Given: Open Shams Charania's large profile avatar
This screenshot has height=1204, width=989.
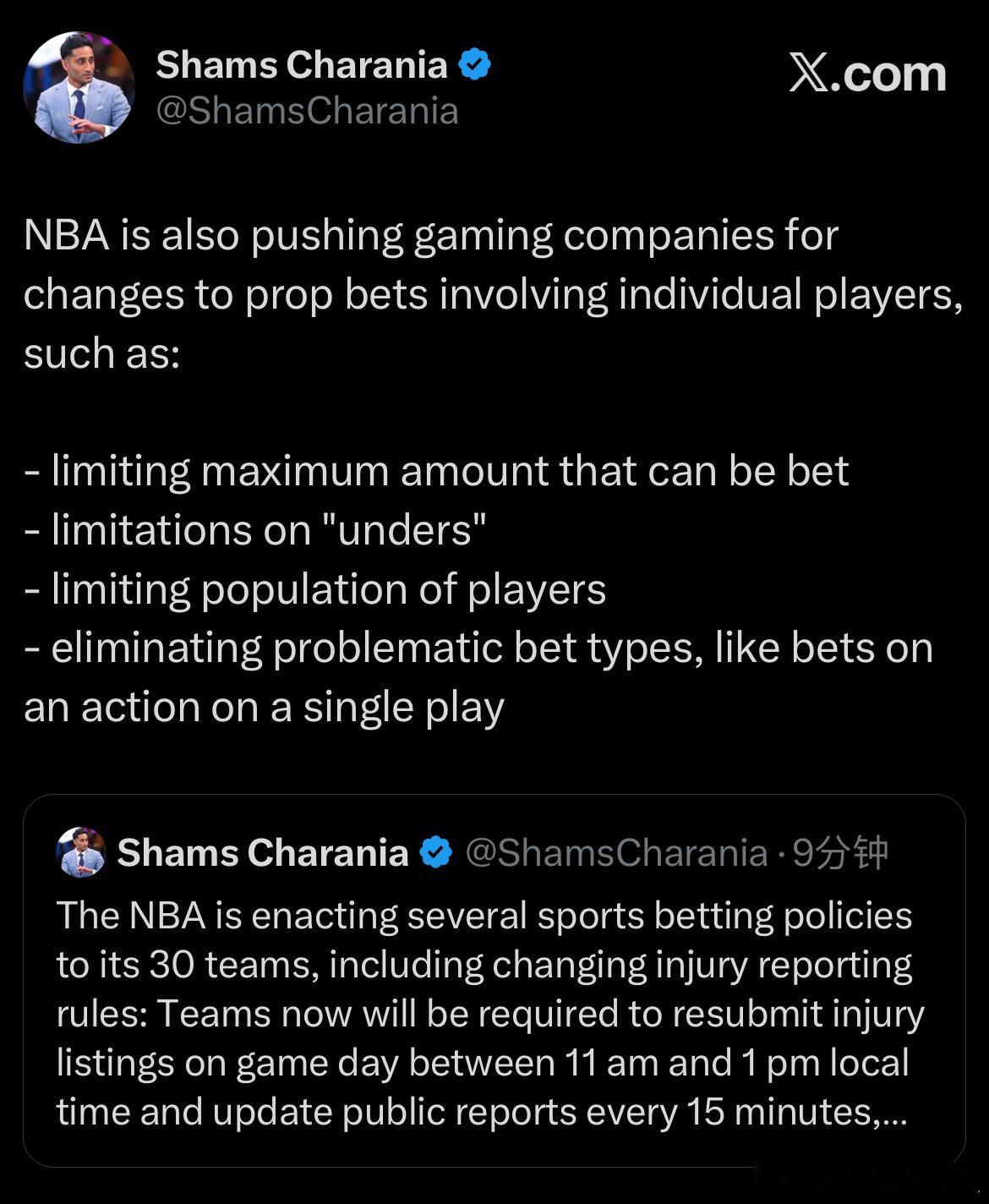Looking at the screenshot, I should [x=78, y=87].
